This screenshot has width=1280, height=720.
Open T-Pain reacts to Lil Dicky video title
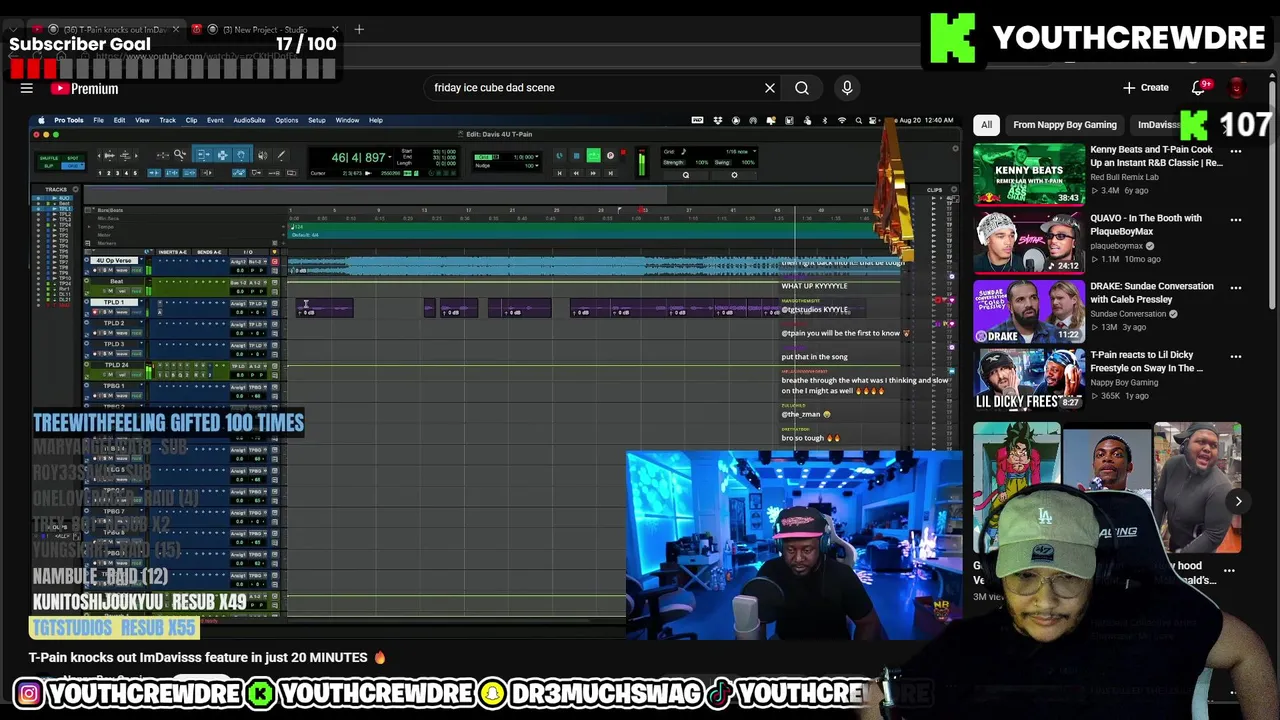tap(1146, 362)
